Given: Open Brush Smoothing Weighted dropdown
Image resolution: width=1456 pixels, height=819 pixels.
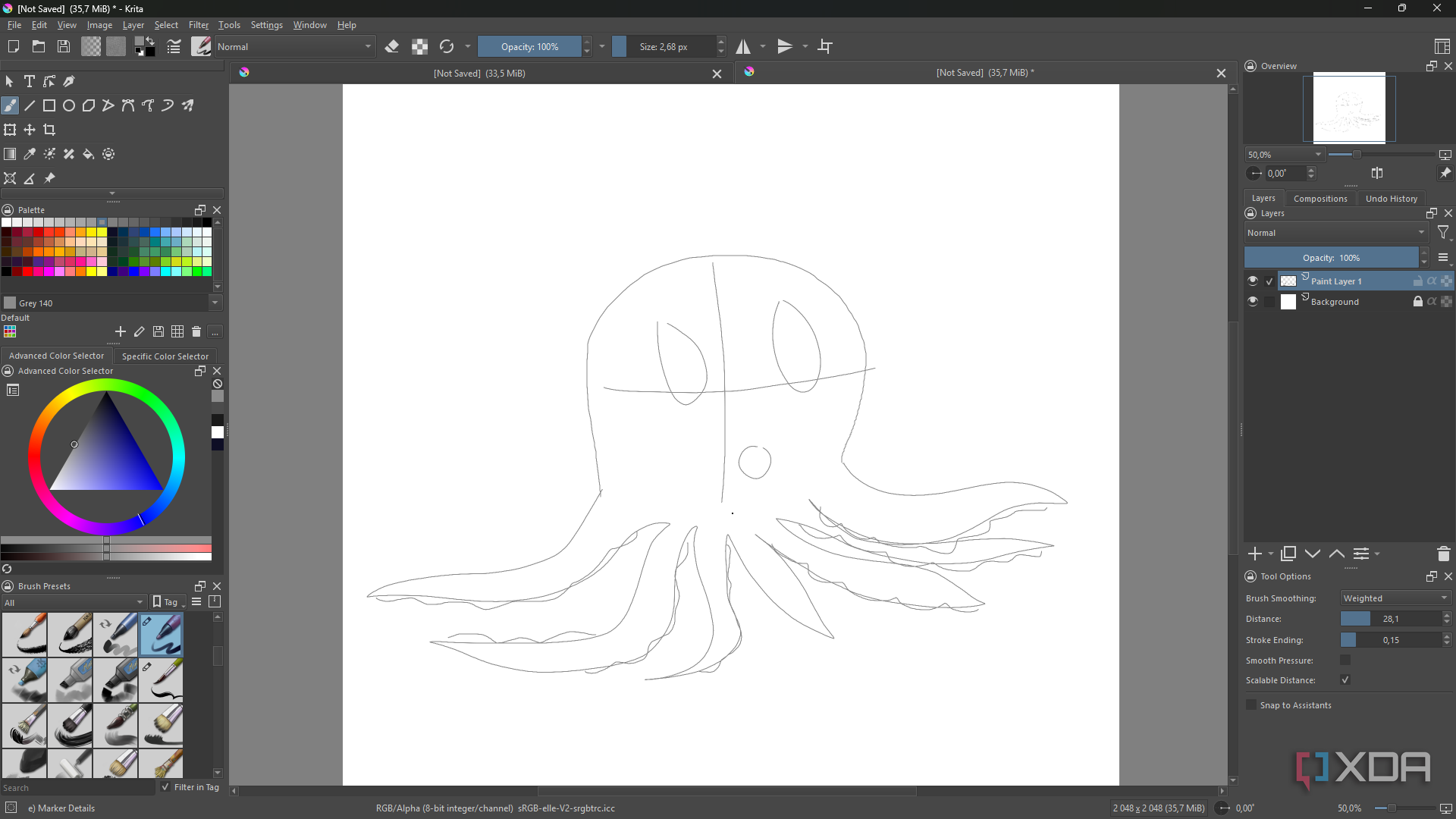Looking at the screenshot, I should 1395,598.
